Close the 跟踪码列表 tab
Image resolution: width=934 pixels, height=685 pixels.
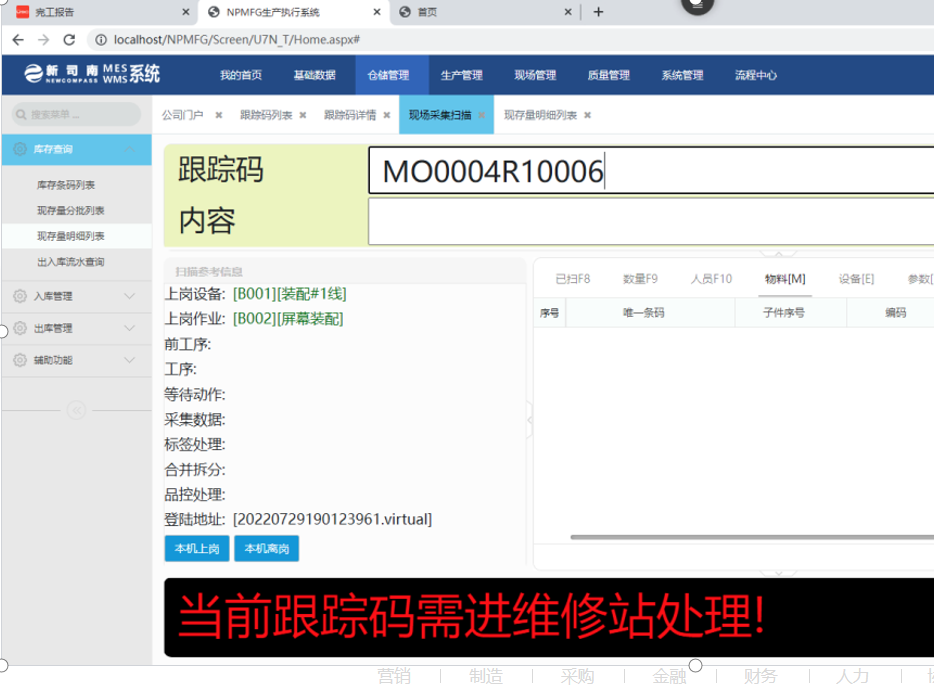tap(303, 115)
